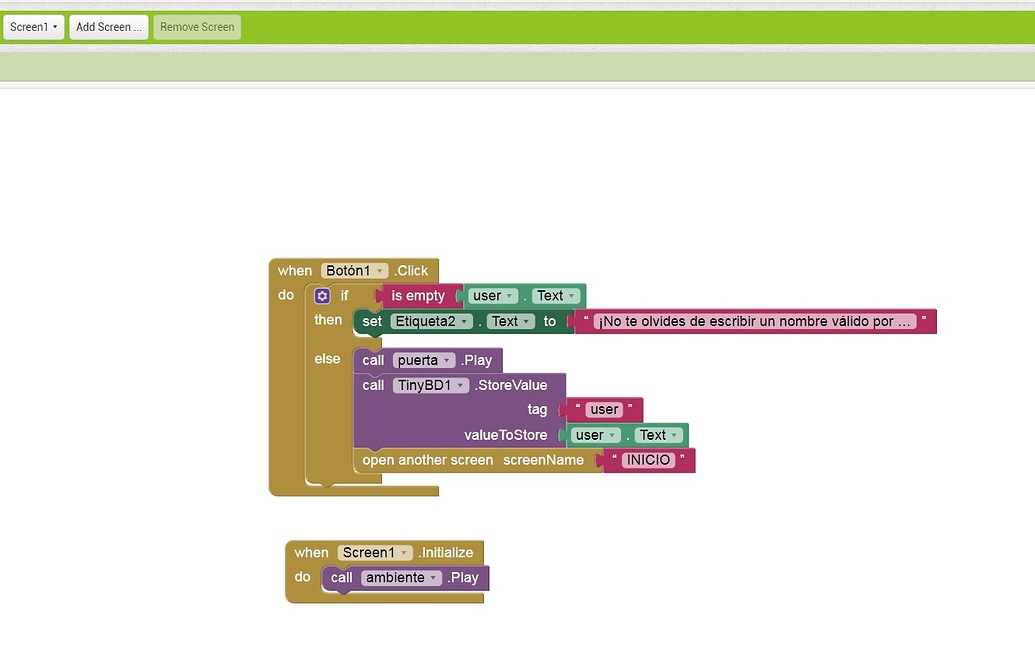The image size is (1035, 670).
Task: Click the Add Screen button
Action: click(x=108, y=27)
